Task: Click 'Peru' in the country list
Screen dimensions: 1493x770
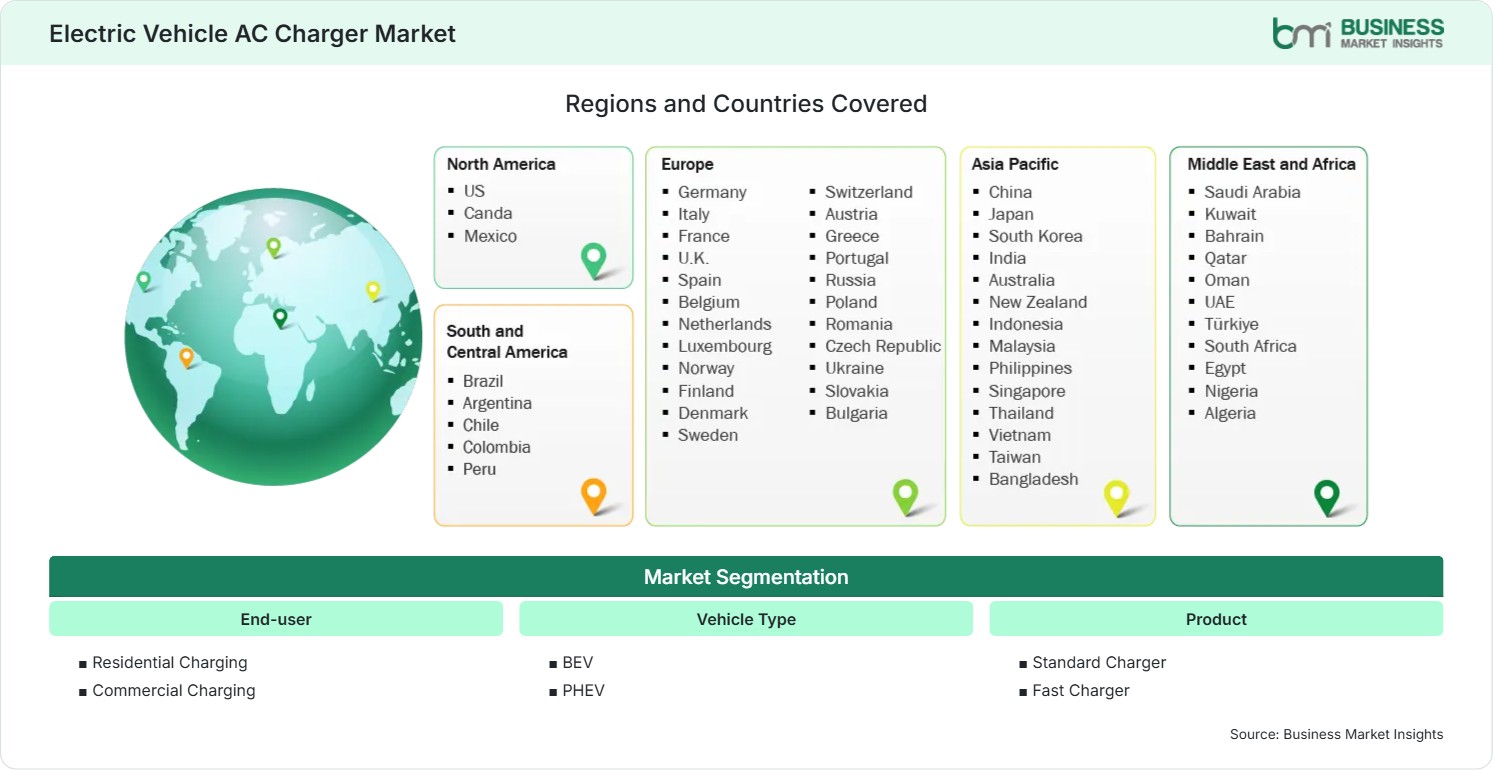Action: (x=479, y=469)
